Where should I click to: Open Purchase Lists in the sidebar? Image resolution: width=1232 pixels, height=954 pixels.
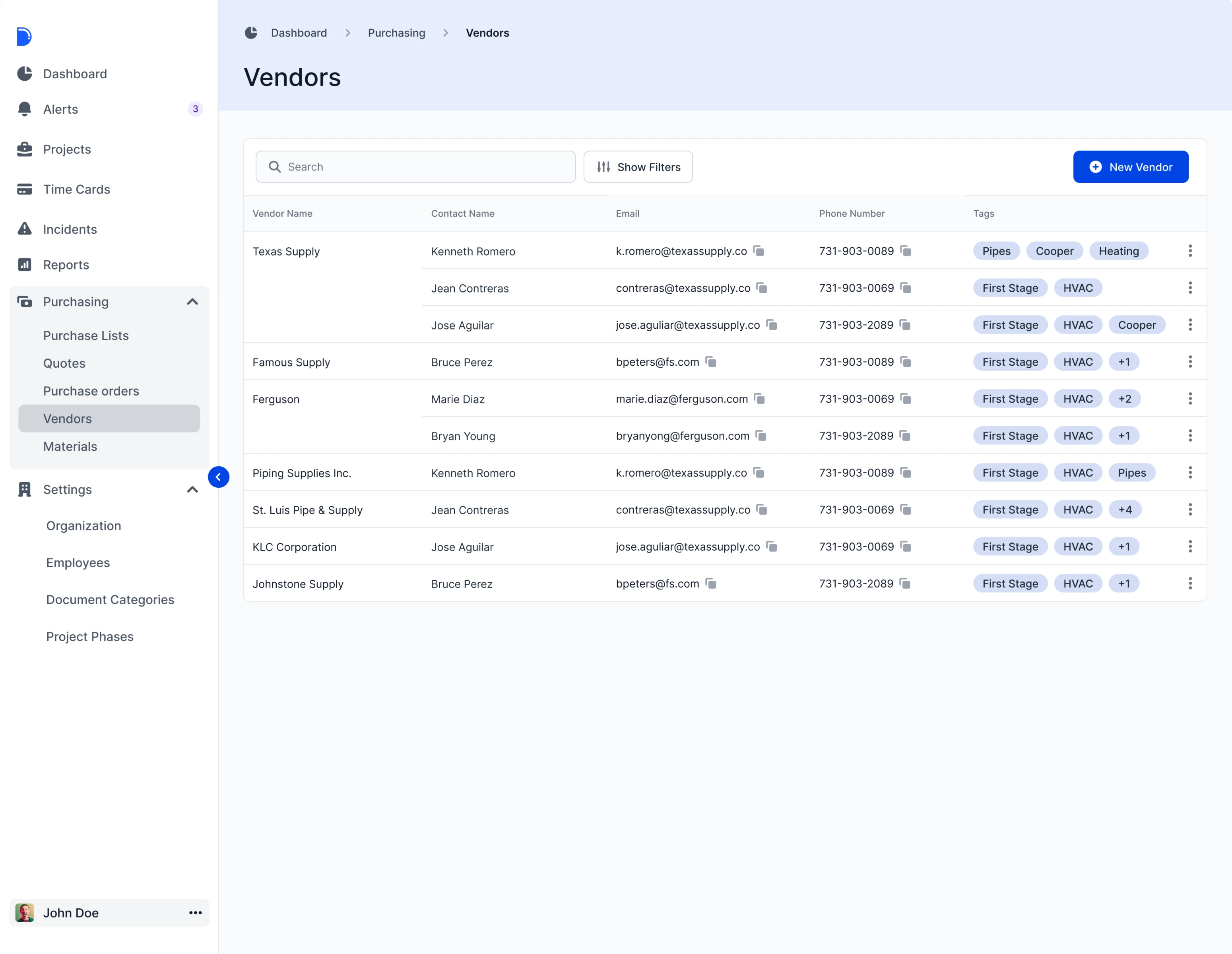point(86,335)
